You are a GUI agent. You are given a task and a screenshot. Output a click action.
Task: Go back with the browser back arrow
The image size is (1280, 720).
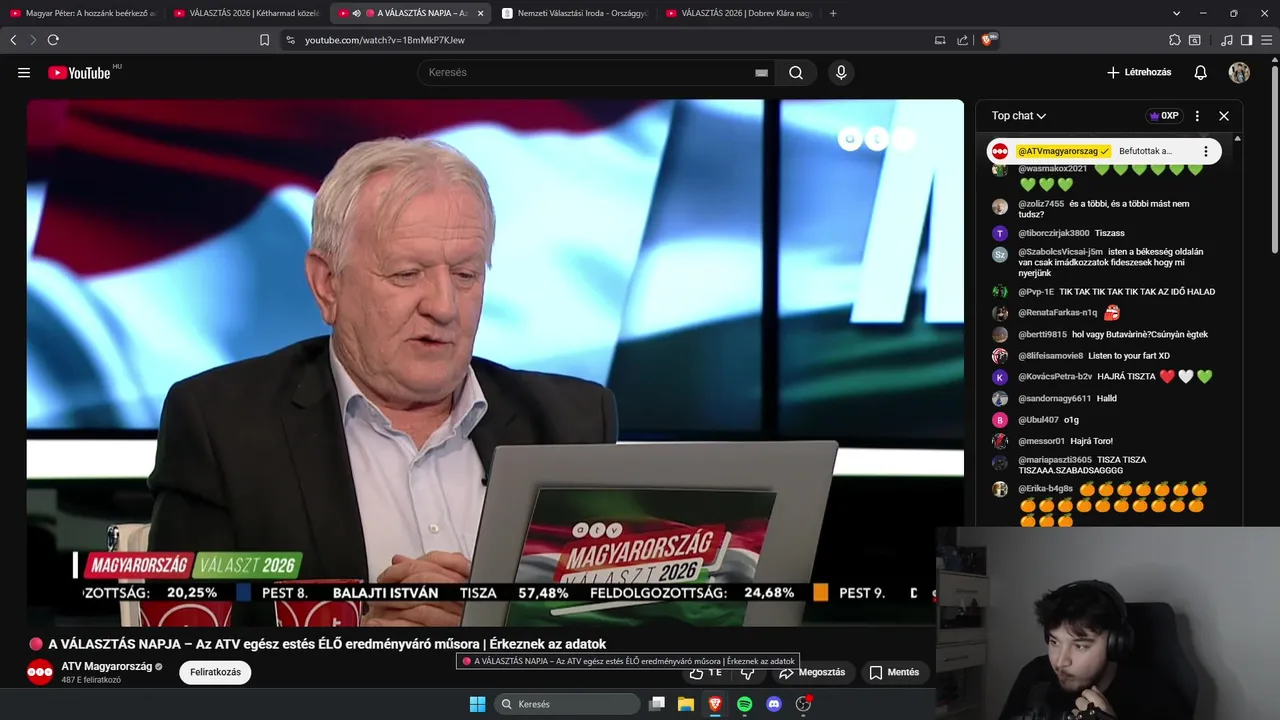[13, 40]
